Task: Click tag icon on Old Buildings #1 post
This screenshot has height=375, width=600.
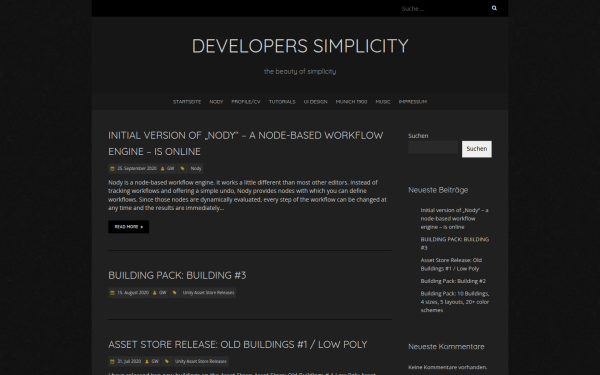Action: (x=167, y=361)
